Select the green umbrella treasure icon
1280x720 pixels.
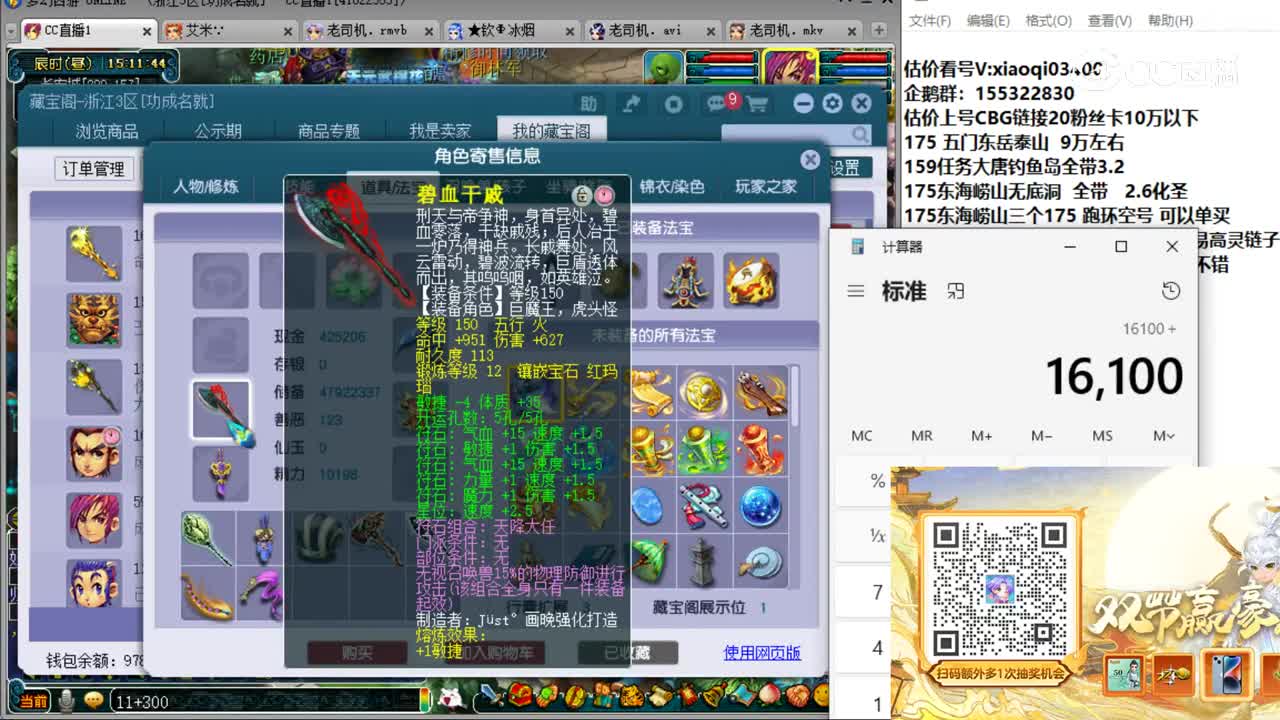tap(651, 563)
